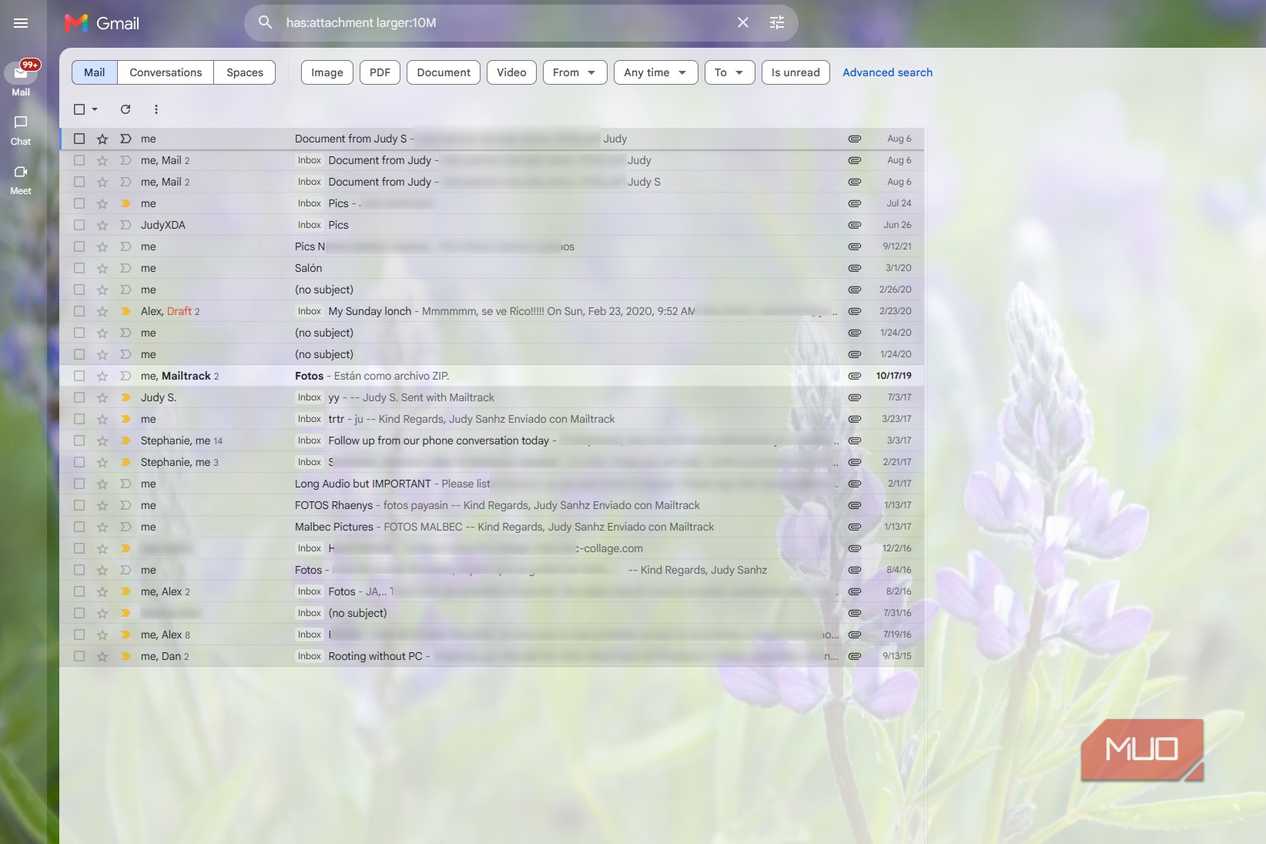Star the Long Audio but IMPORTANT email
The height and width of the screenshot is (844, 1266).
pyautogui.click(x=102, y=484)
